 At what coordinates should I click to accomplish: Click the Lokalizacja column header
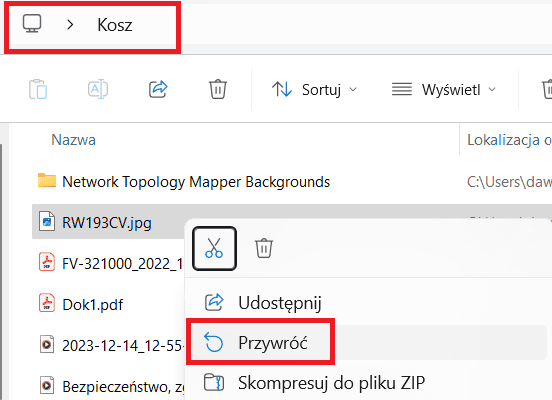[x=509, y=140]
